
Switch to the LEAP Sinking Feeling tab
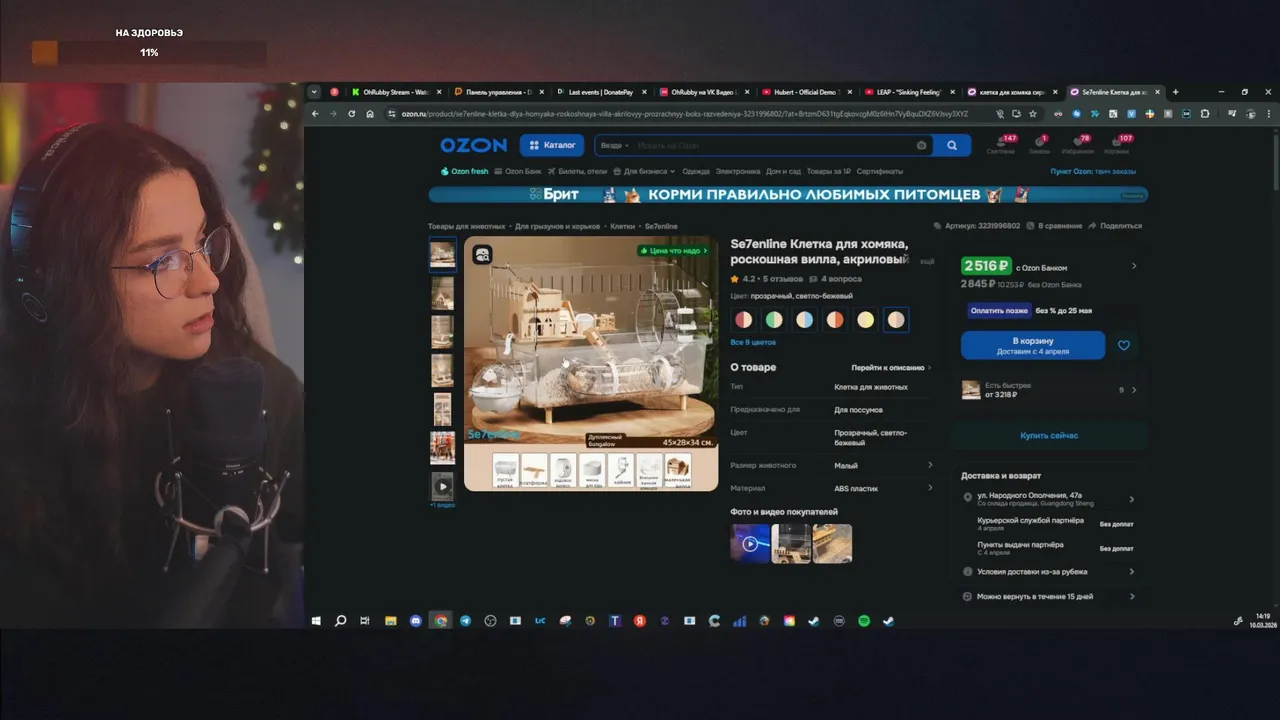(x=907, y=92)
